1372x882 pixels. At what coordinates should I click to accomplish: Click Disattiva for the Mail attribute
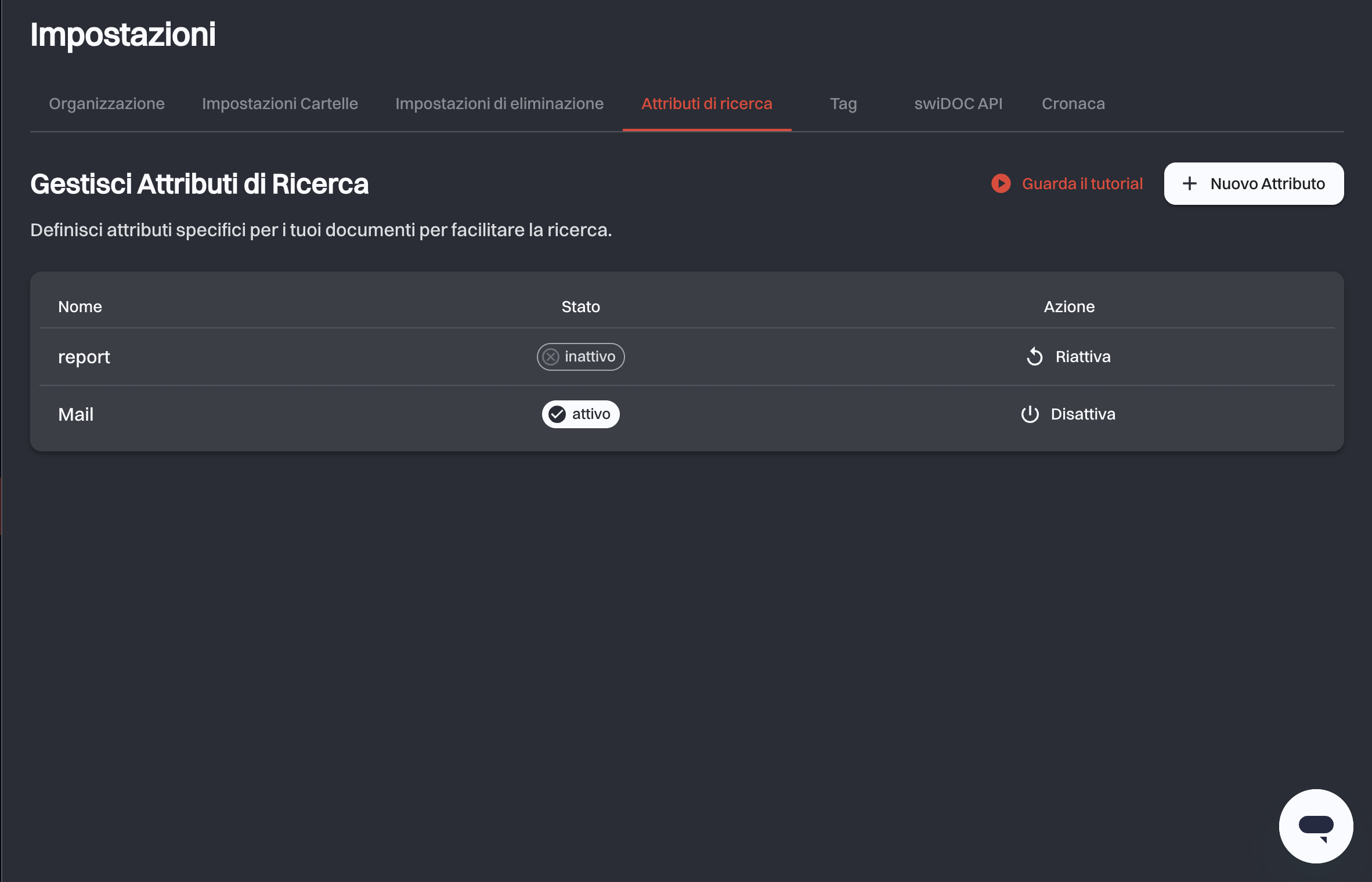[x=1068, y=414]
